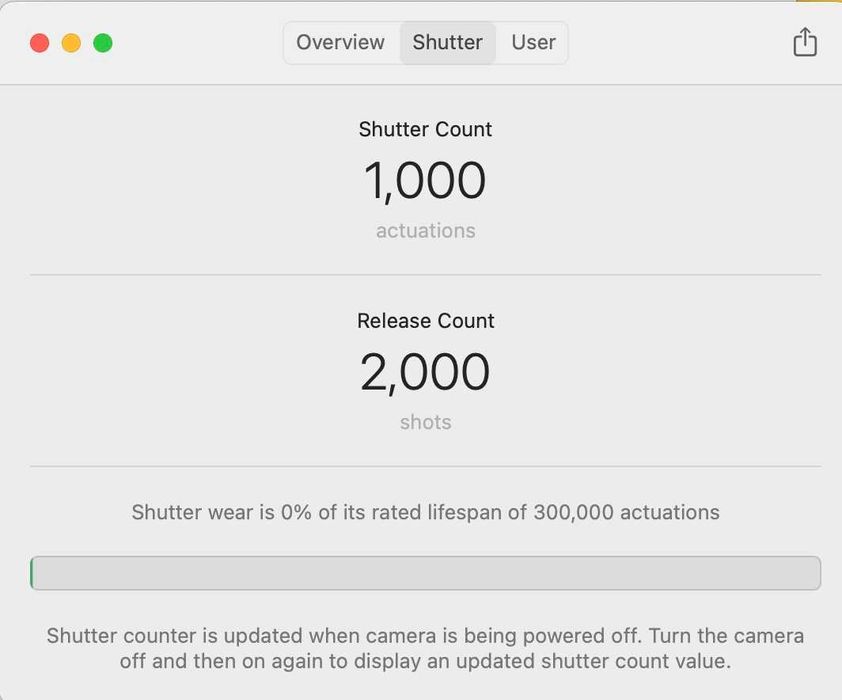The height and width of the screenshot is (700, 842).
Task: Click the shutter wear progress bar
Action: tap(425, 573)
